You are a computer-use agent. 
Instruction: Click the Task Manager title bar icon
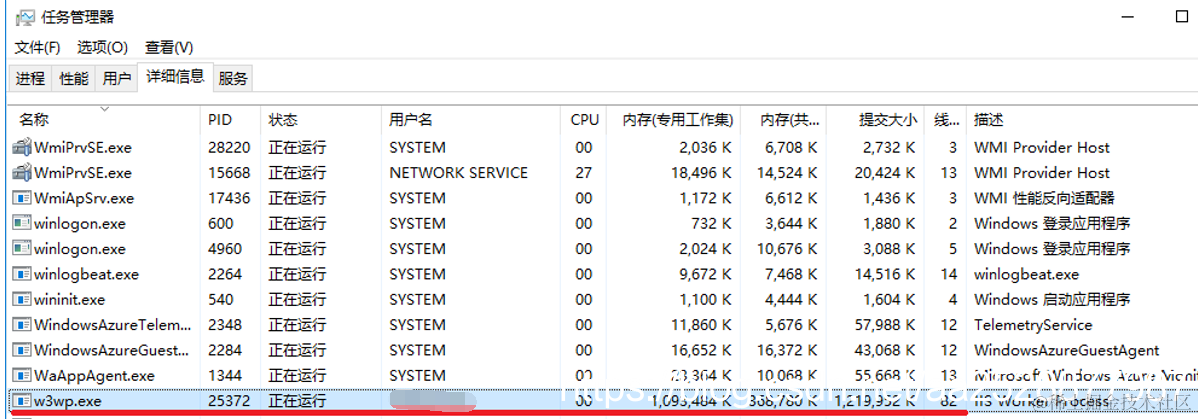(24, 16)
